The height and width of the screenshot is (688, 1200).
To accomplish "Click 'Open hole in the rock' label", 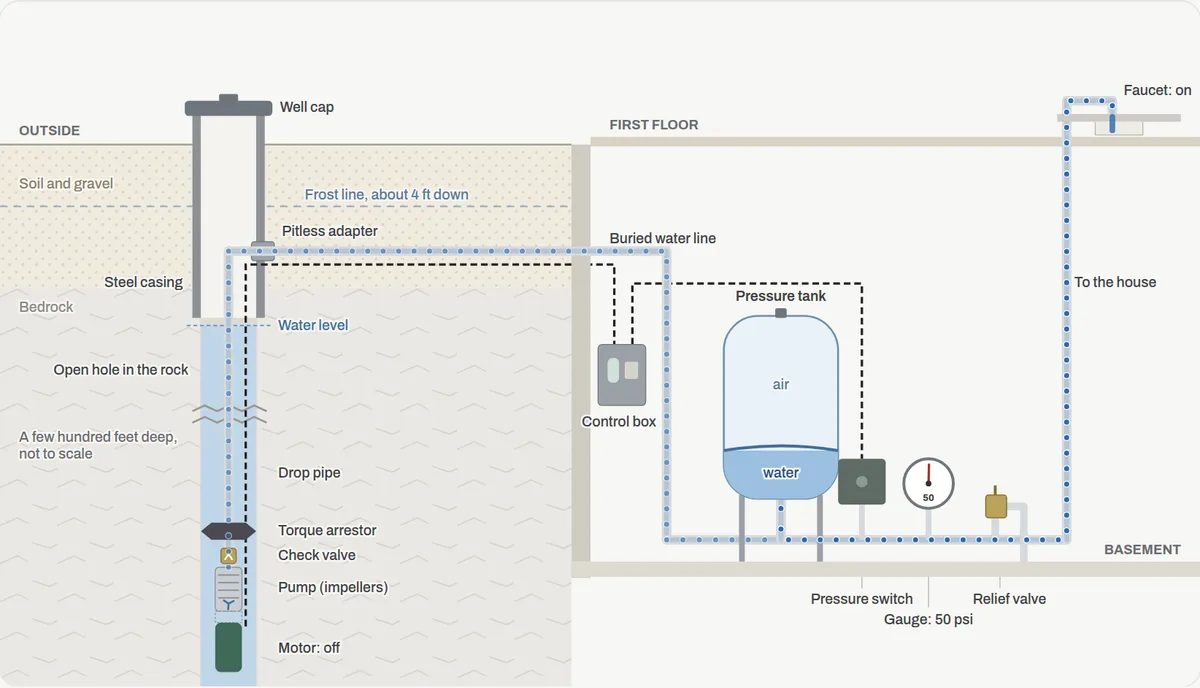I will (x=121, y=370).
